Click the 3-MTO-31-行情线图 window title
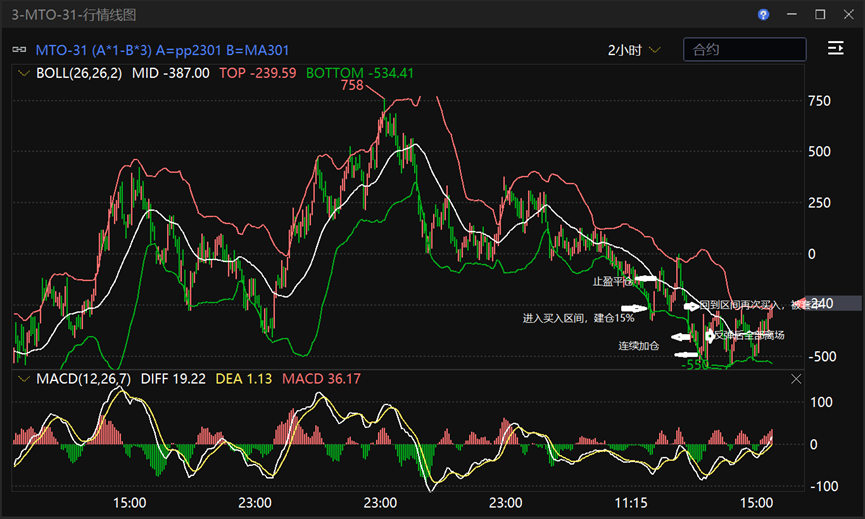The width and height of the screenshot is (865, 519). [x=74, y=15]
